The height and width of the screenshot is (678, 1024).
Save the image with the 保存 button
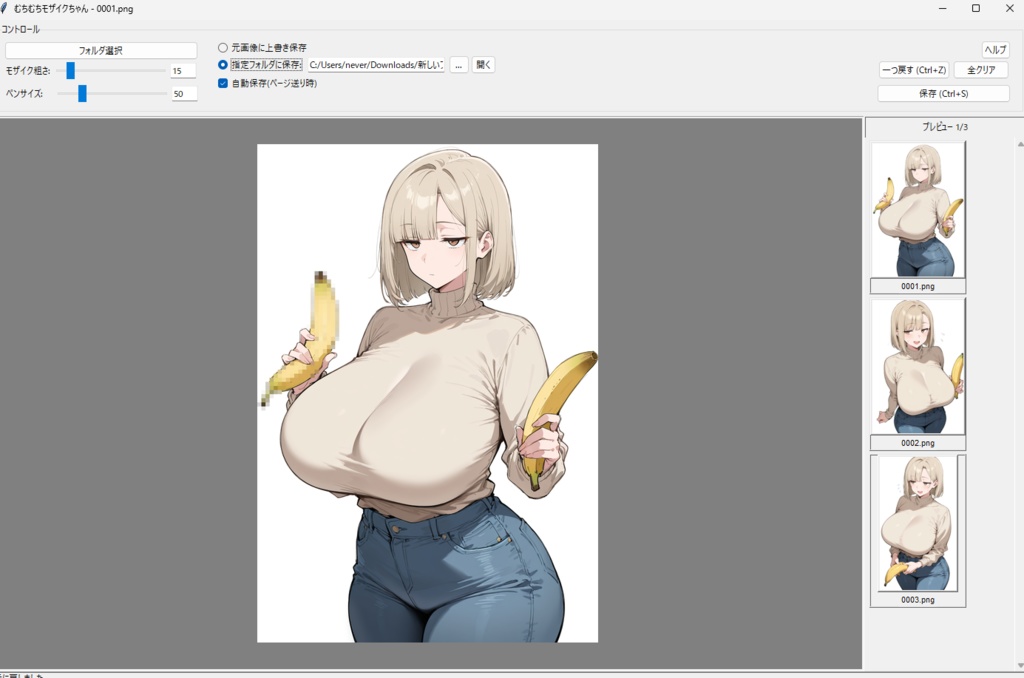tap(943, 93)
